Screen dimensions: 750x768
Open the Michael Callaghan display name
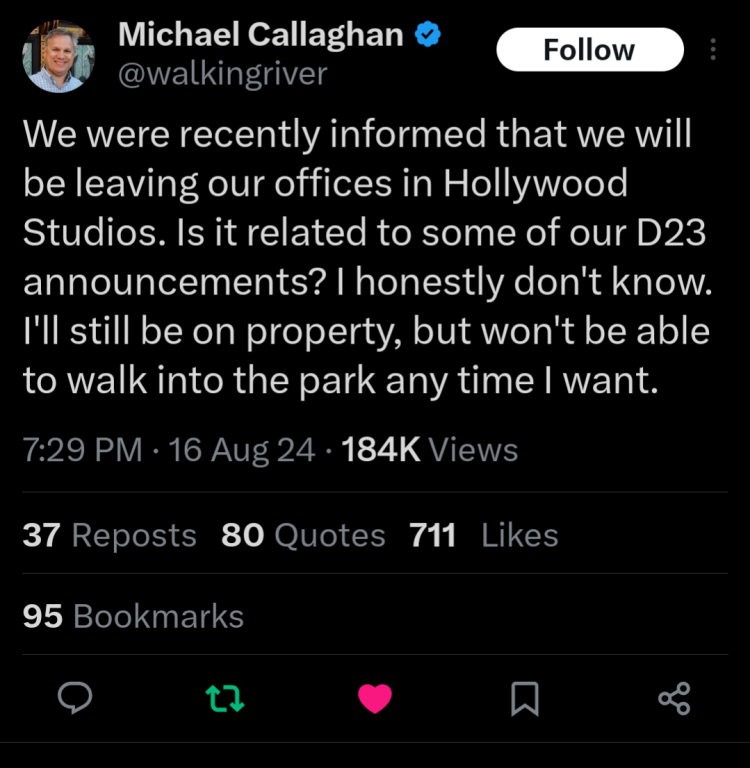coord(260,35)
